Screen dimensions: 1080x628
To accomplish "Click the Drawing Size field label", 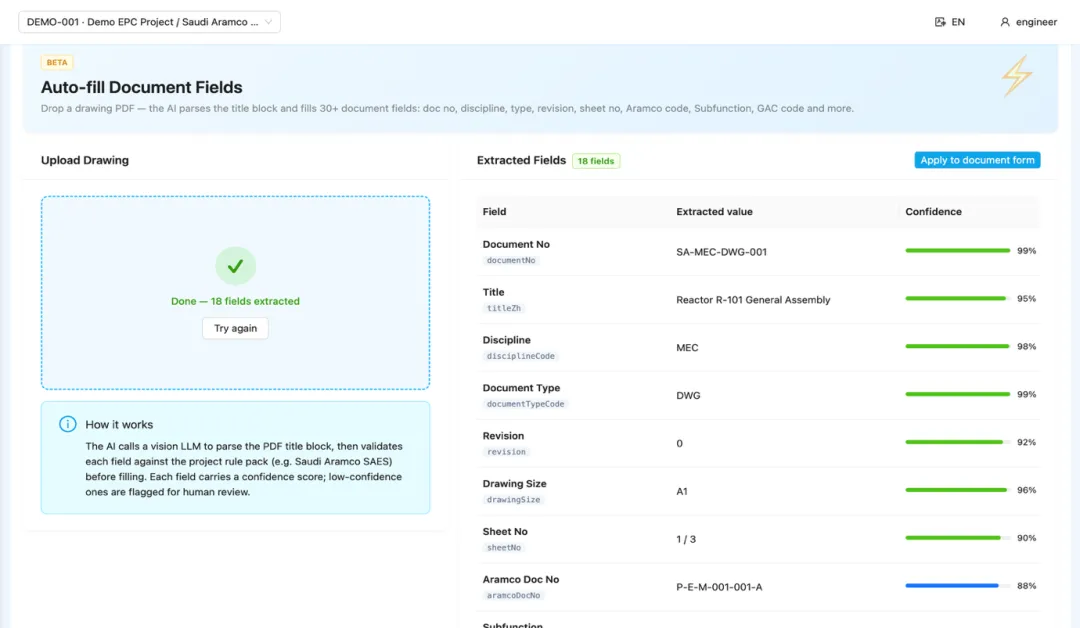I will point(515,483).
